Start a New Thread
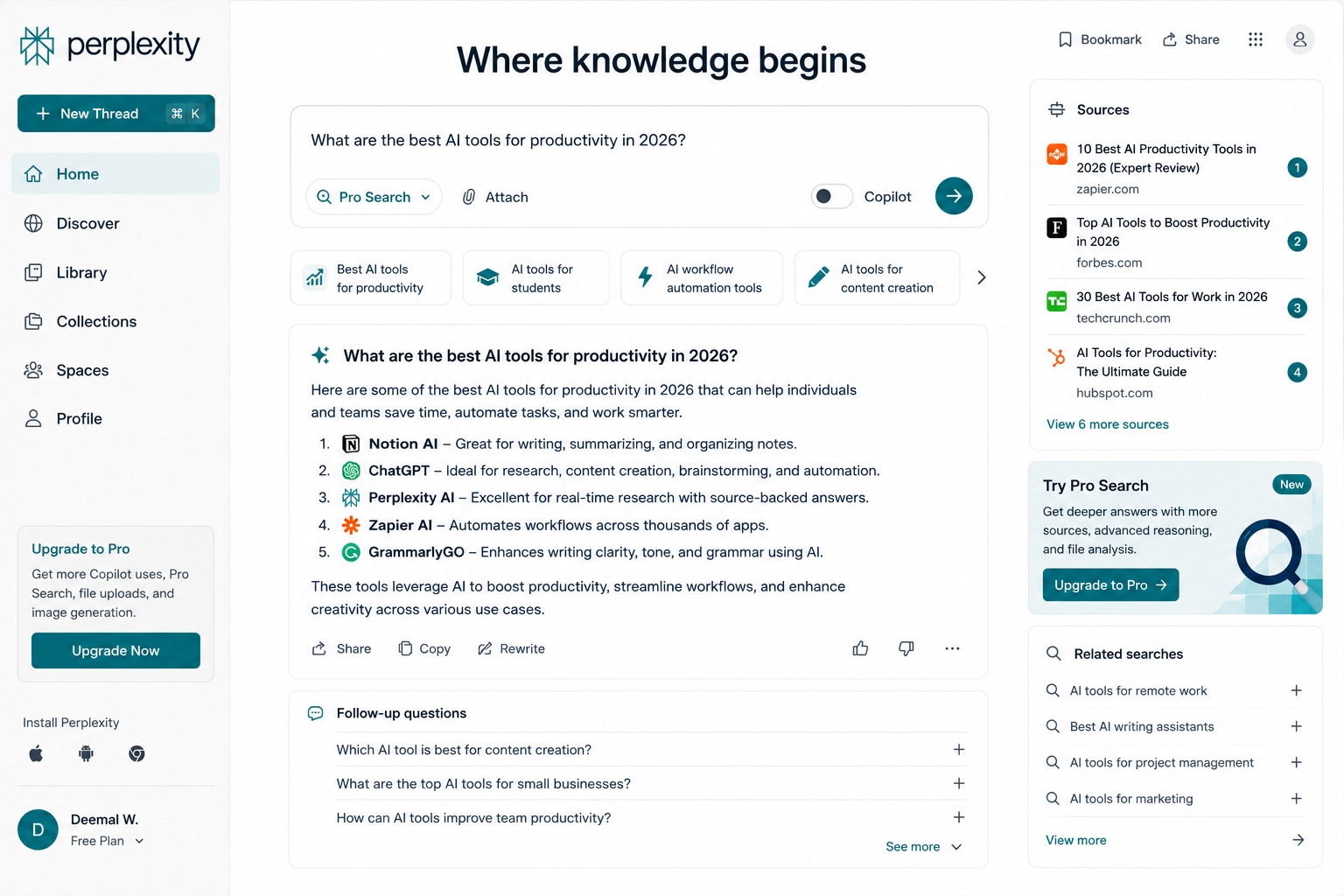Image resolution: width=1344 pixels, height=896 pixels. click(x=116, y=114)
